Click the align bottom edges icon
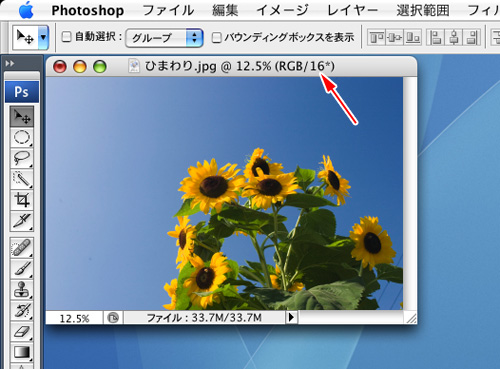500x369 pixels. coord(413,37)
